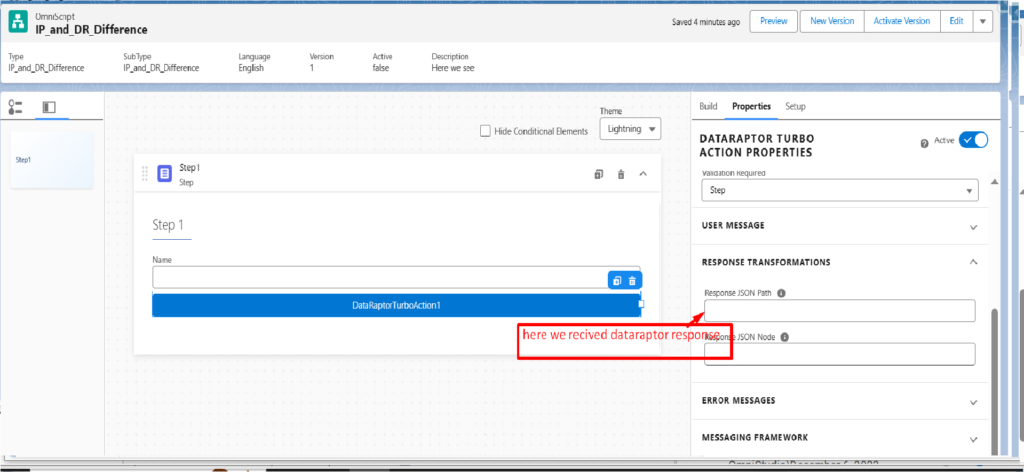Screen dimensions: 1024x472
Task: Expand the Error Messages section
Action: tap(840, 401)
